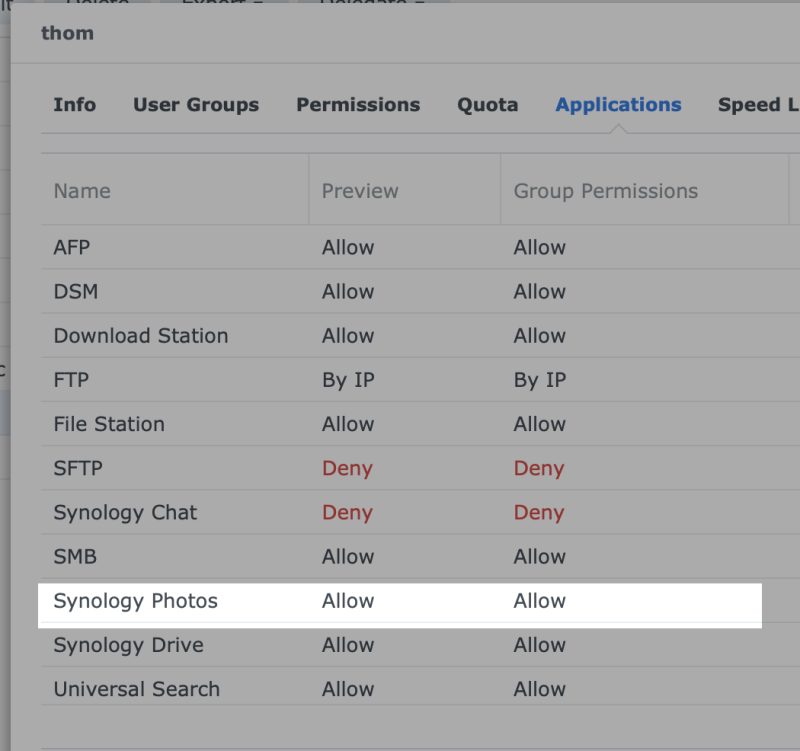Select the Download Station row

click(x=420, y=336)
